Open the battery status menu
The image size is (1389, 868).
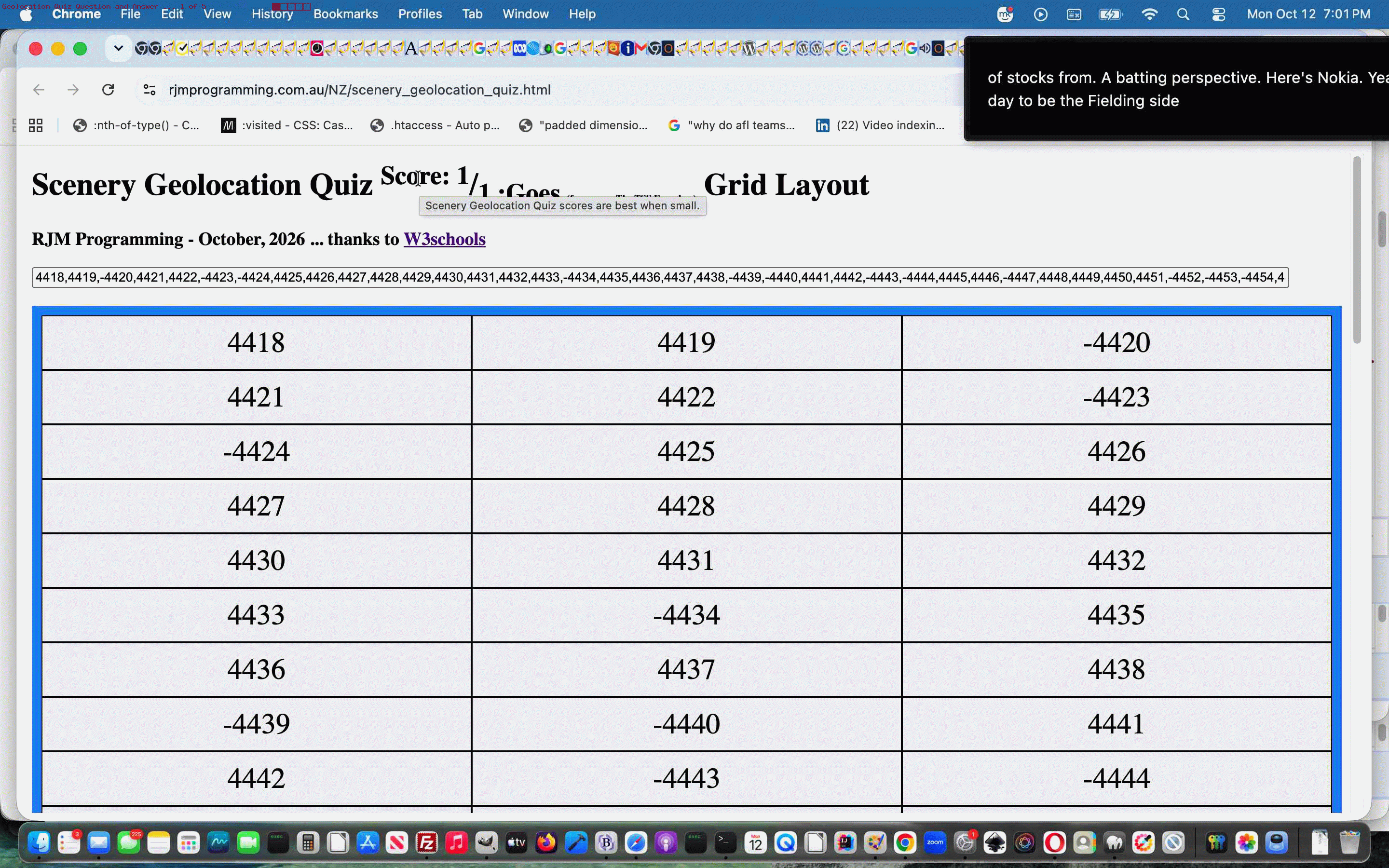[1111, 14]
